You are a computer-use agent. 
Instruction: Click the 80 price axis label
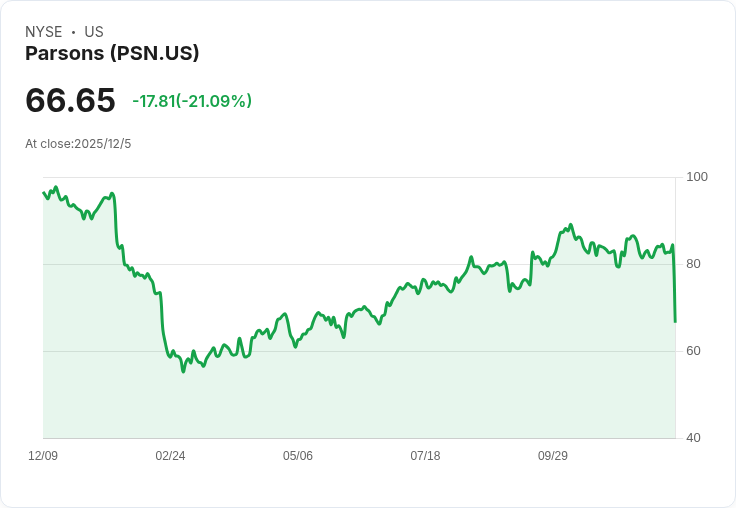(x=693, y=264)
